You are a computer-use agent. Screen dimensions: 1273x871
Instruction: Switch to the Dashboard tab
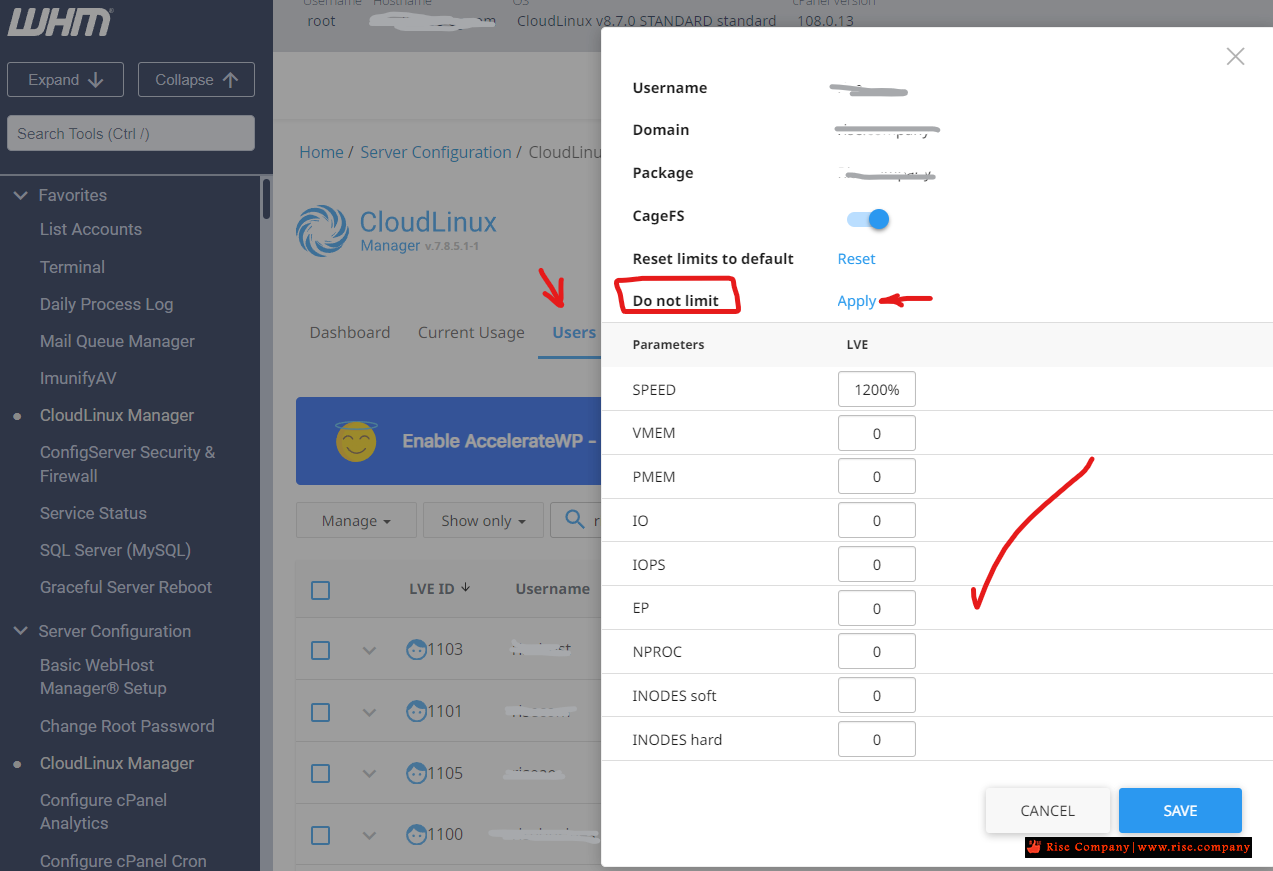coord(350,332)
